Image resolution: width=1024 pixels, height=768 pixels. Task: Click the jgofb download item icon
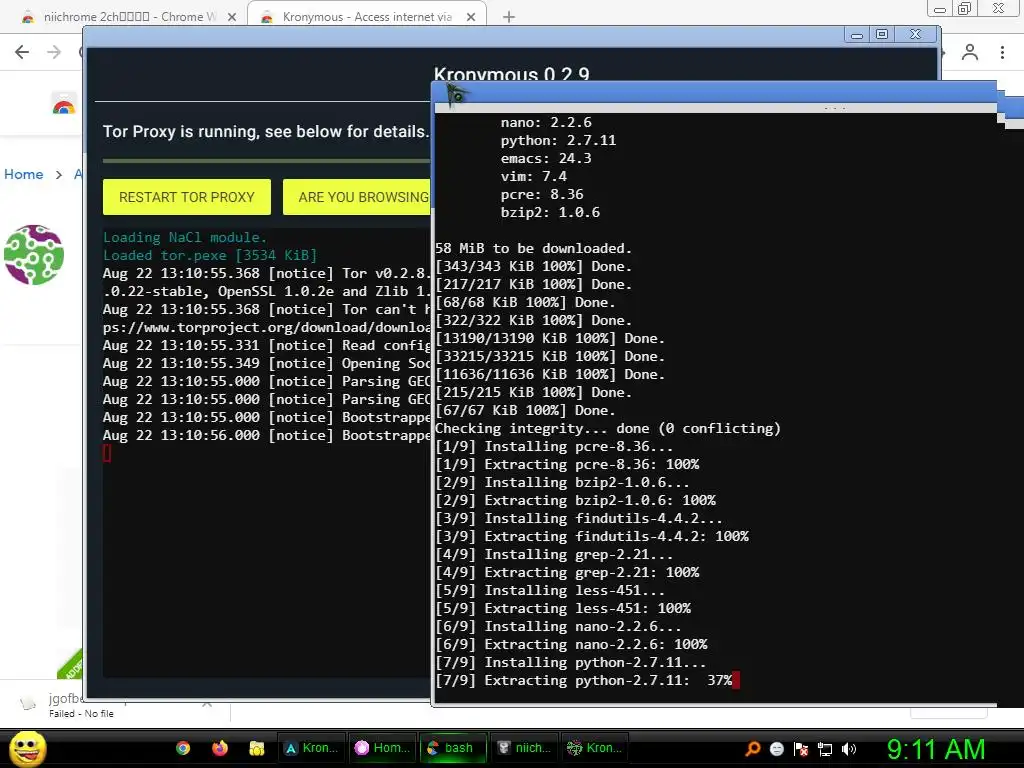(28, 703)
